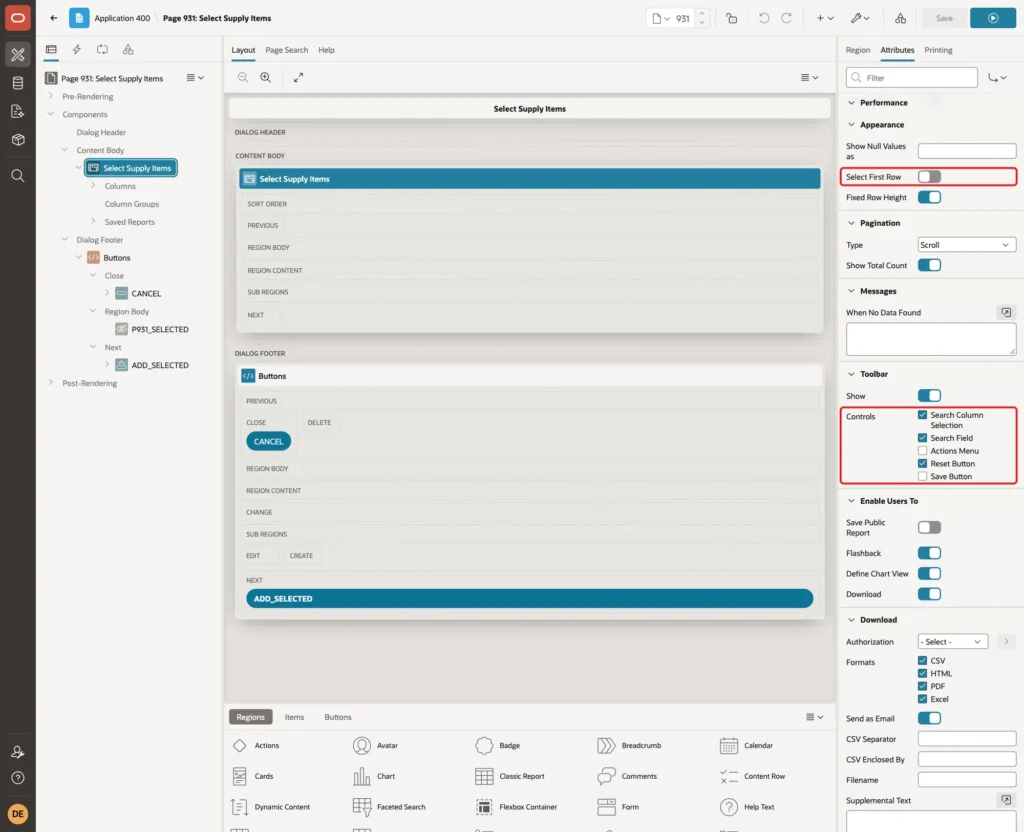
Task: Open SQL Workshop database icon in sidebar
Action: click(18, 83)
